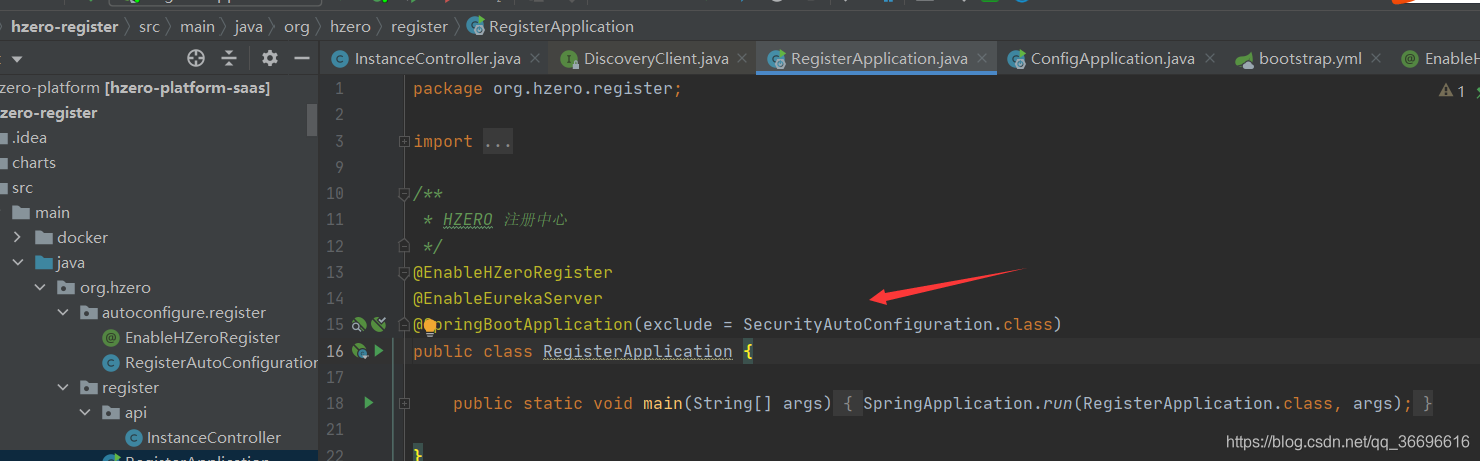Click the SecurityAutoConfiguration.class text in code
1480x461 pixels.
pos(897,324)
